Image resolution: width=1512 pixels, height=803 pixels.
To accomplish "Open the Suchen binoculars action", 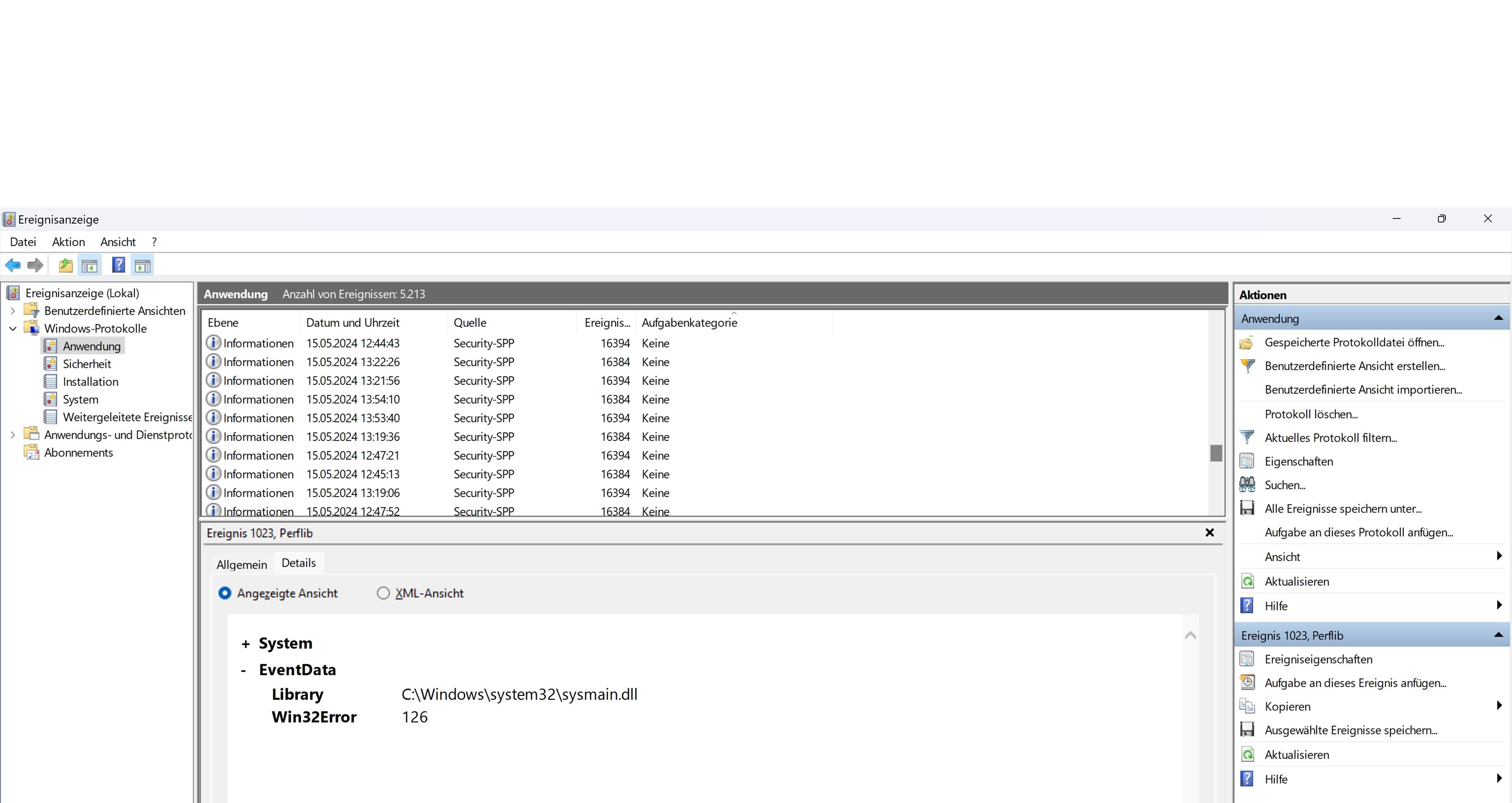I will click(1247, 485).
